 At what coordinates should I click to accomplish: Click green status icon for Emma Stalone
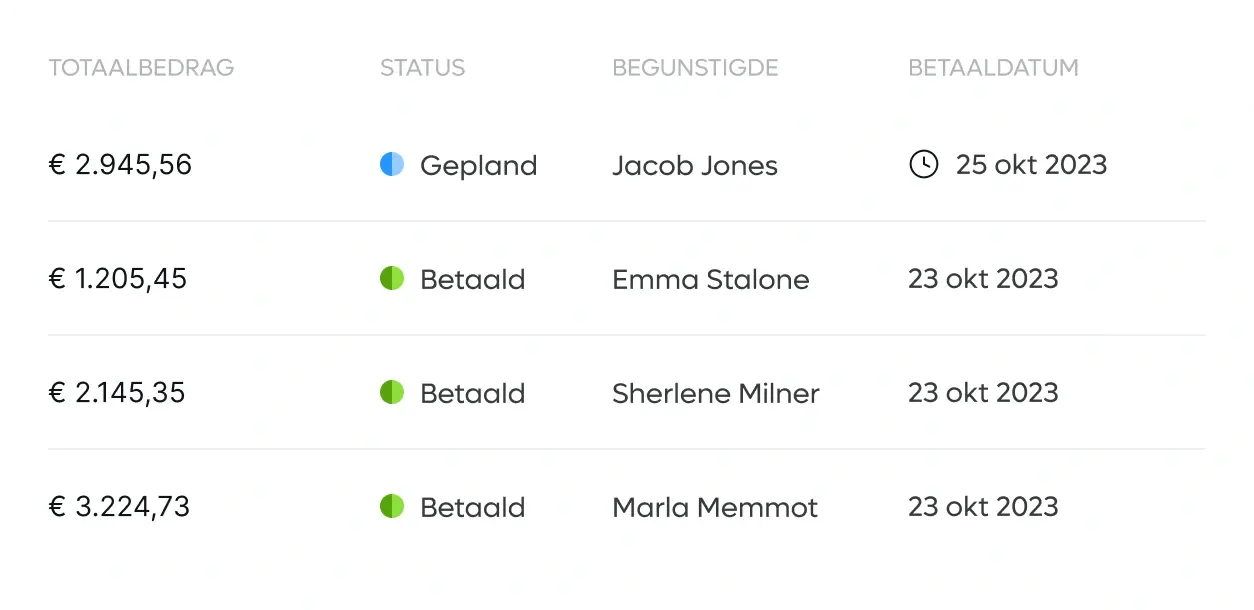tap(392, 279)
